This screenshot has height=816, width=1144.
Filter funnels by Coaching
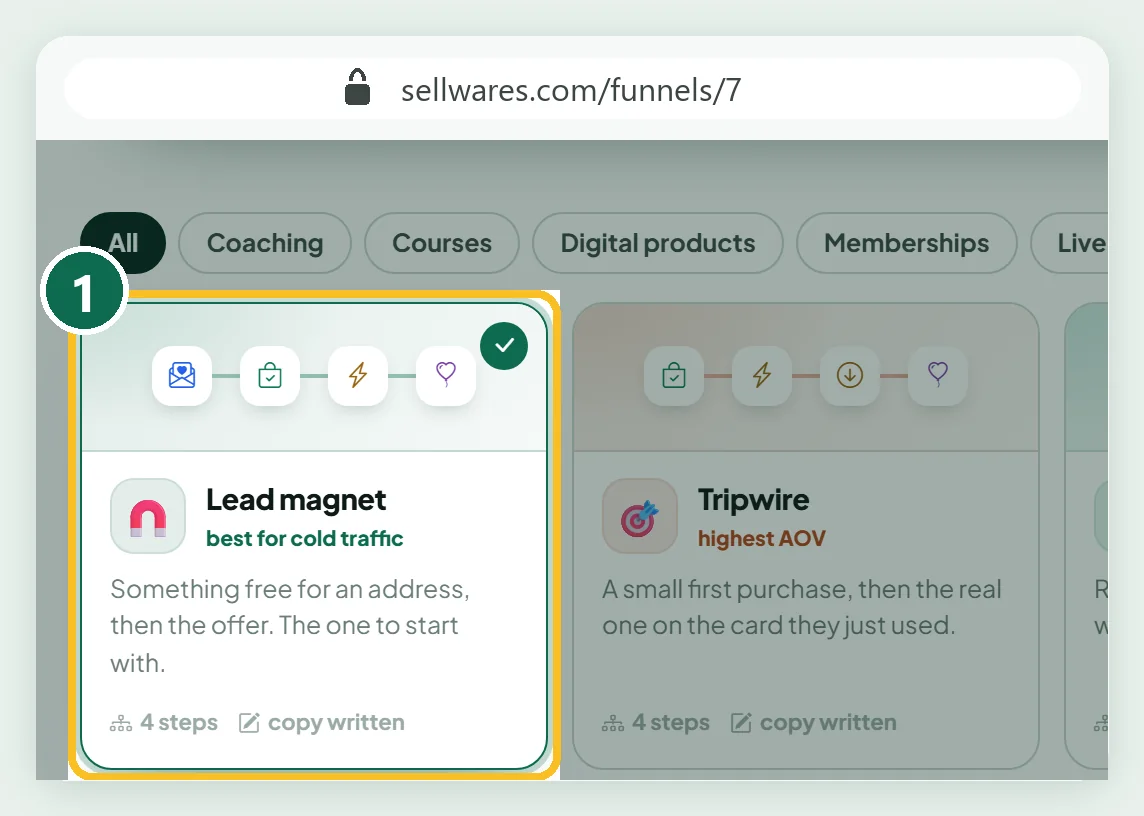265,243
